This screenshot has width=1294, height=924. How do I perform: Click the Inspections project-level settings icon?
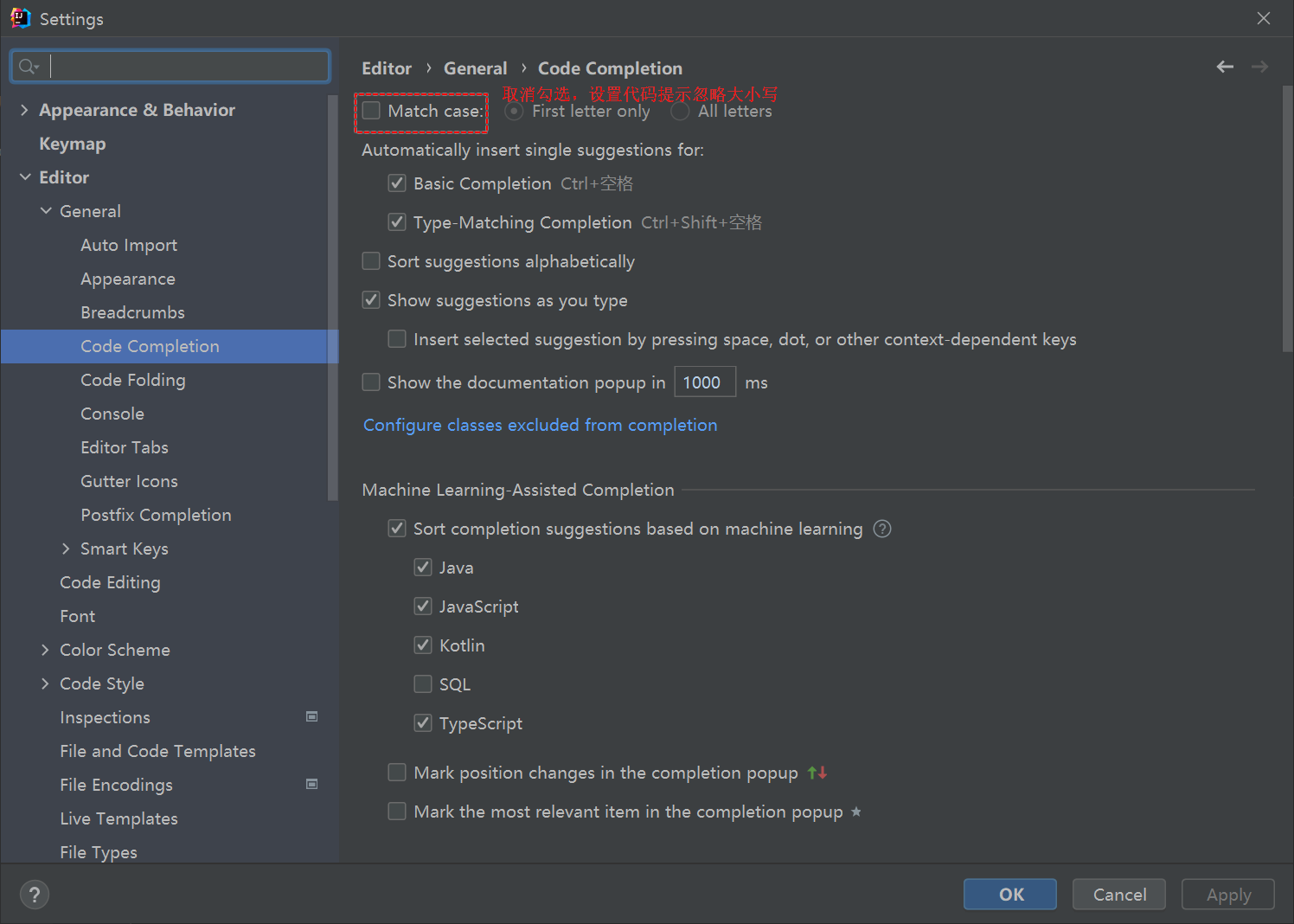pos(312,716)
